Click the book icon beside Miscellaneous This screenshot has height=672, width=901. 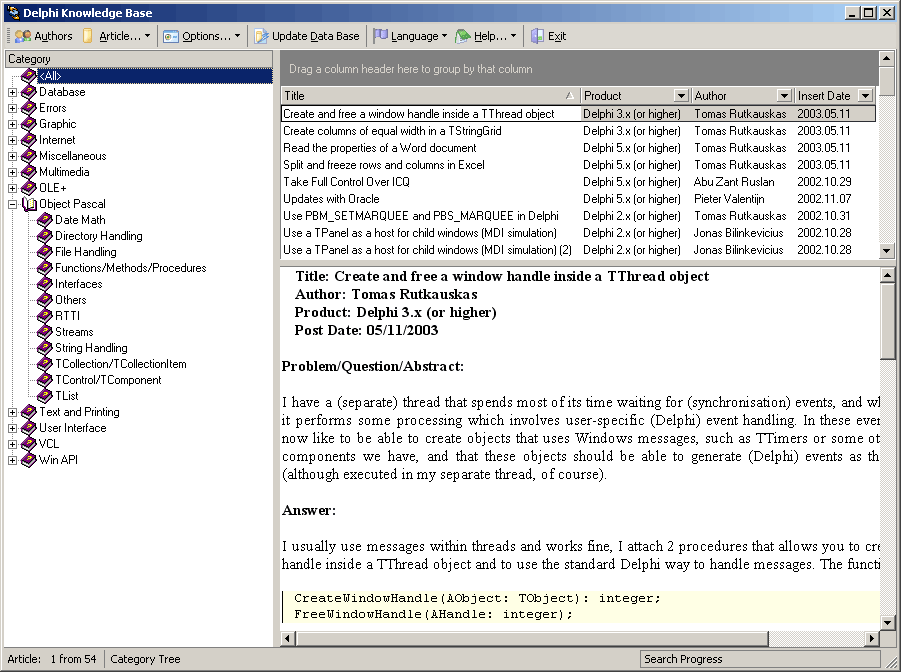(x=29, y=156)
